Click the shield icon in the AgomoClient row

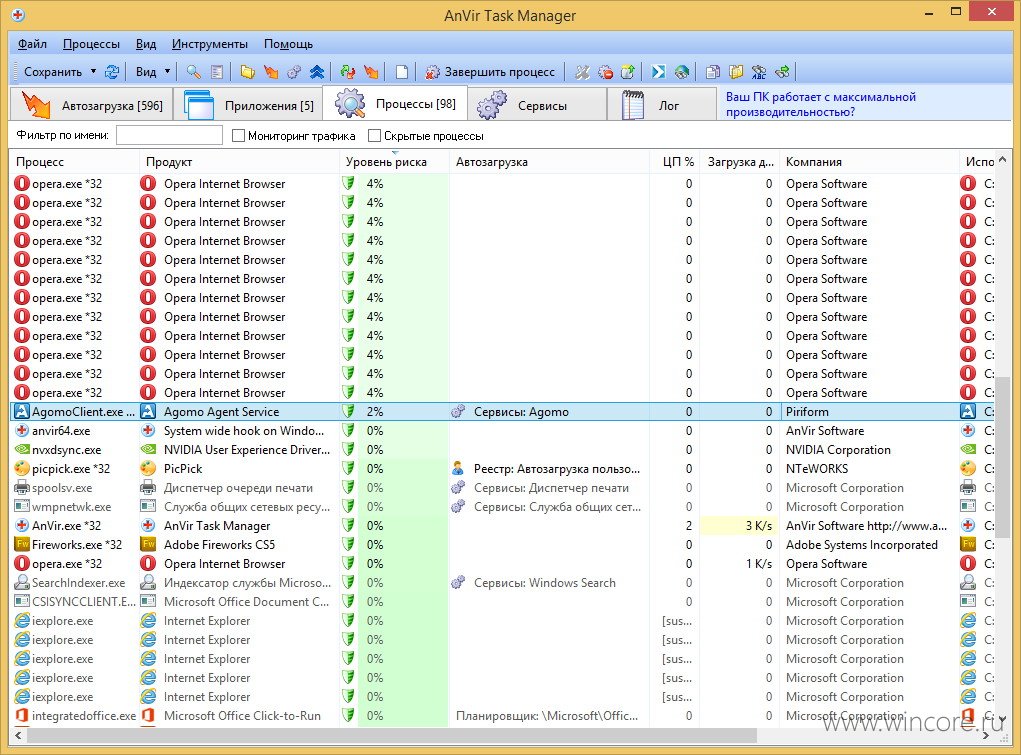point(349,411)
